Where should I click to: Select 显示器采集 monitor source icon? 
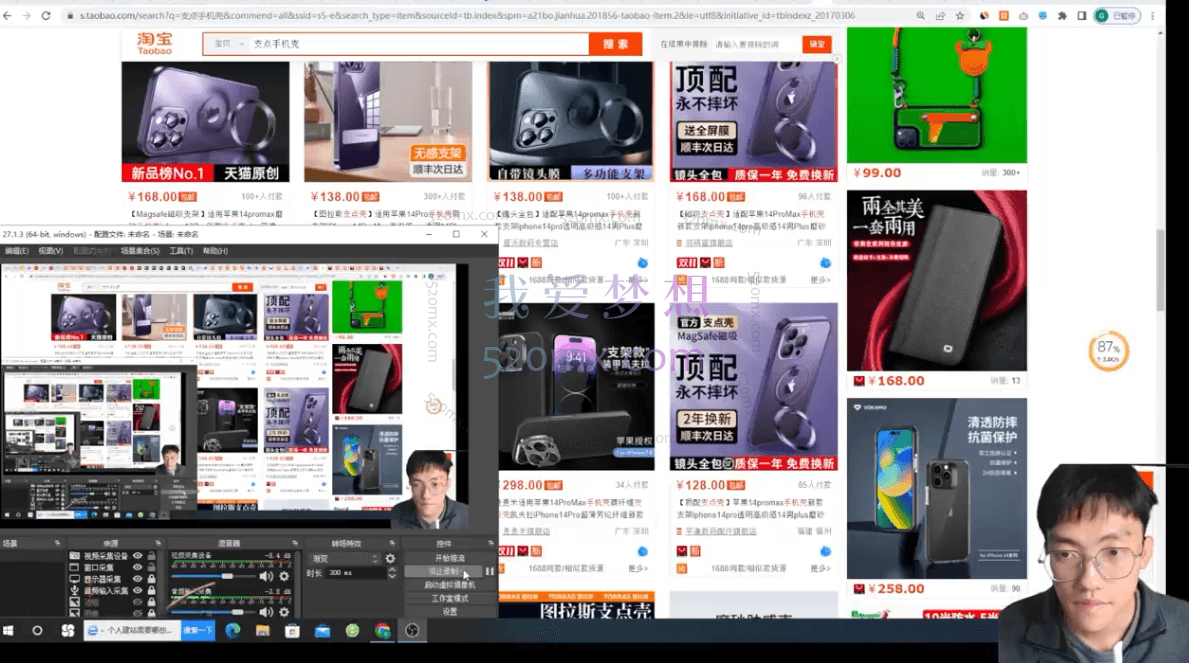click(74, 579)
